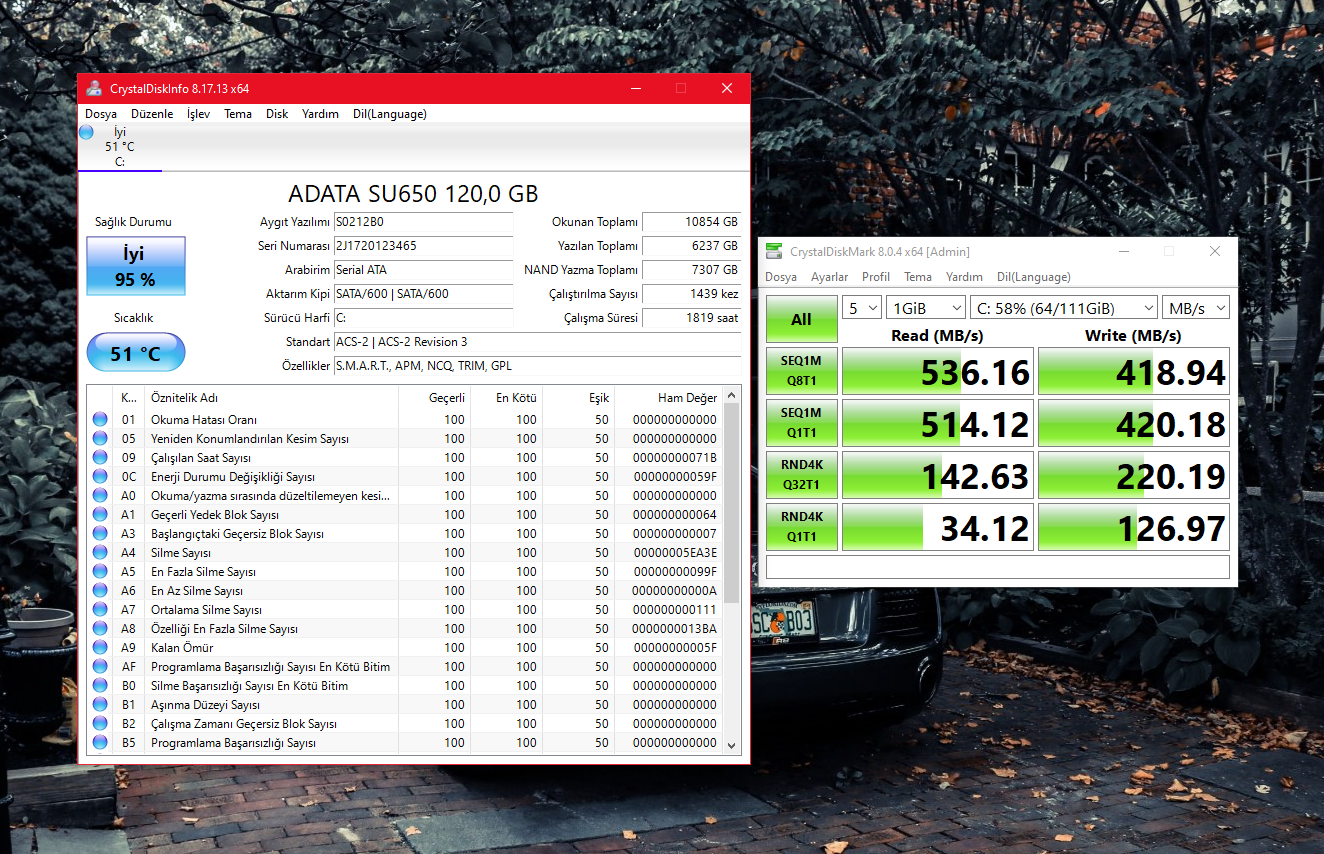Click the 51 °C temperature button
Screen dimensions: 1324x854
[x=136, y=352]
